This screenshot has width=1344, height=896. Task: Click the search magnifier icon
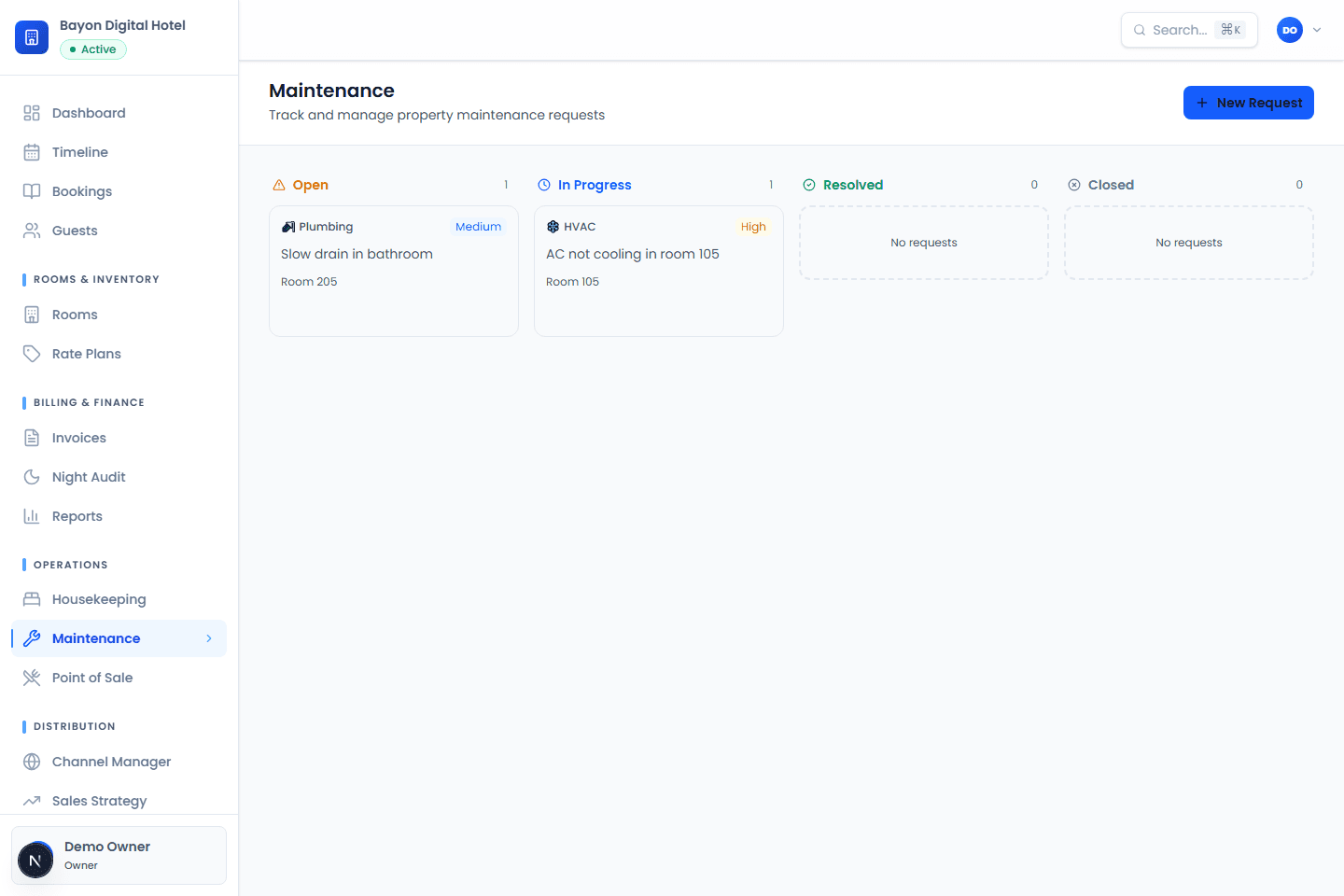click(x=1140, y=30)
